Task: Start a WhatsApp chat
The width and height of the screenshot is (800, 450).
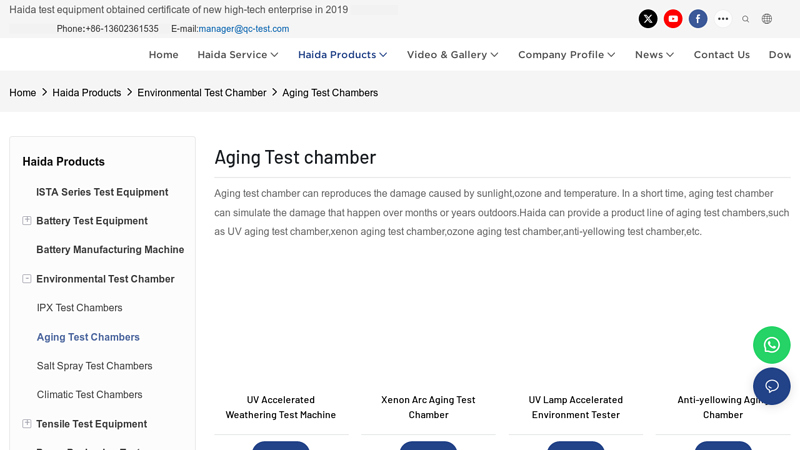Action: (x=771, y=345)
